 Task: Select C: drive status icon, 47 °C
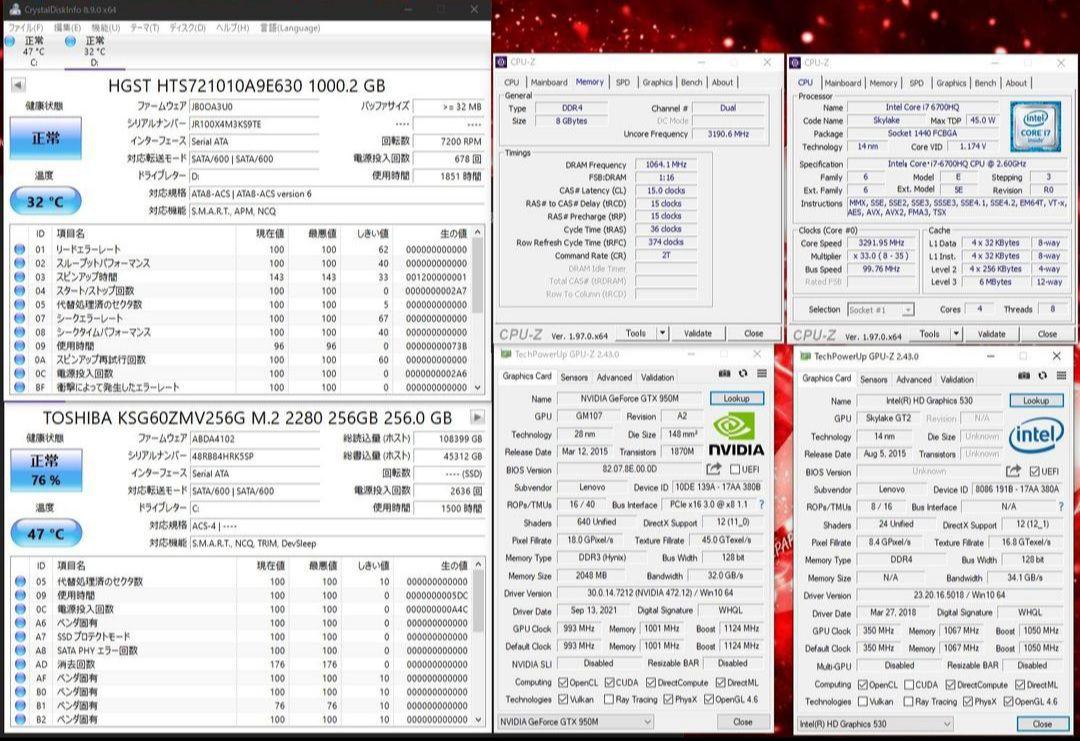(x=10, y=41)
